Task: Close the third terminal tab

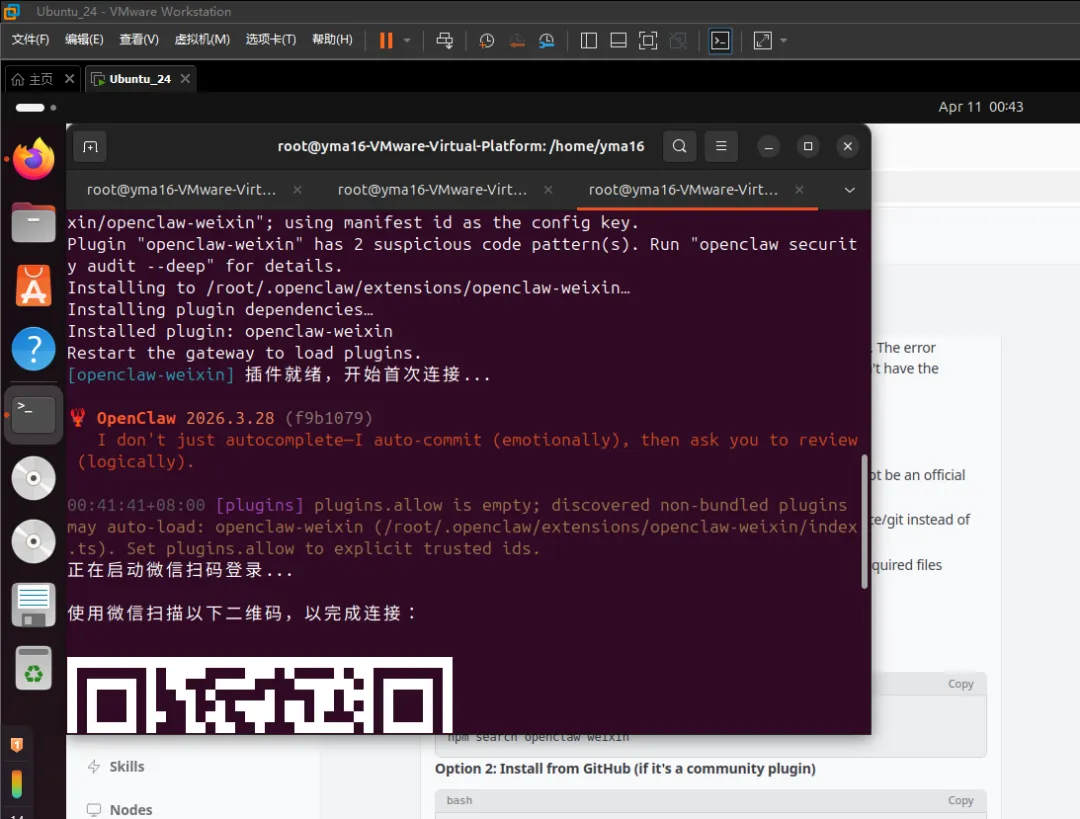Action: coord(799,189)
